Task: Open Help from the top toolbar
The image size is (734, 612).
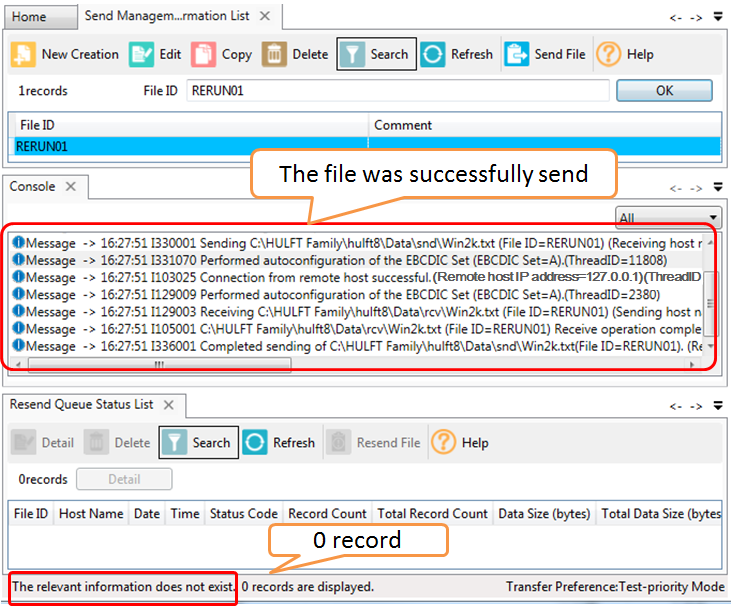Action: (x=608, y=55)
